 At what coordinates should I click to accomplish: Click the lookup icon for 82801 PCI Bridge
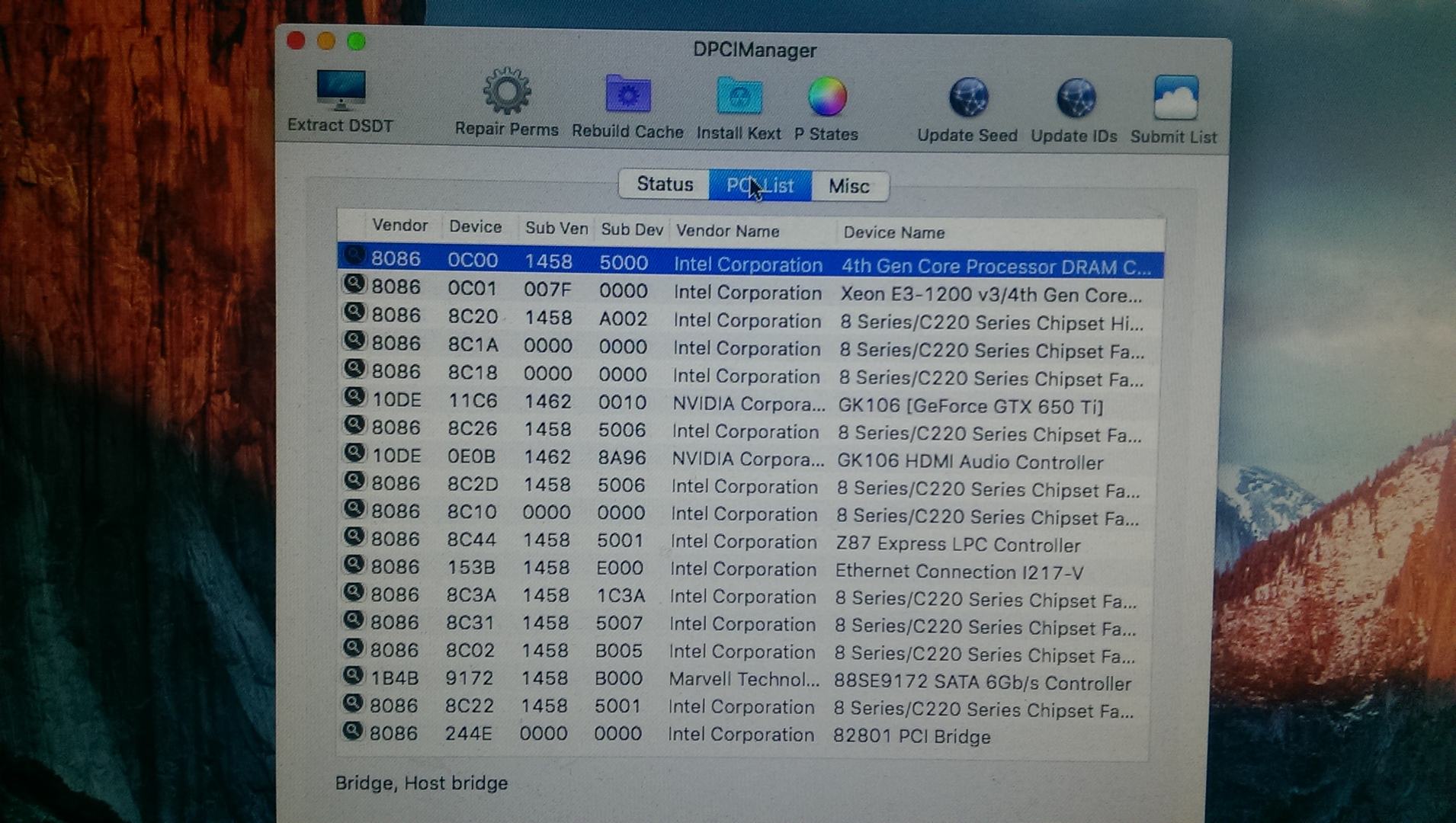(352, 731)
